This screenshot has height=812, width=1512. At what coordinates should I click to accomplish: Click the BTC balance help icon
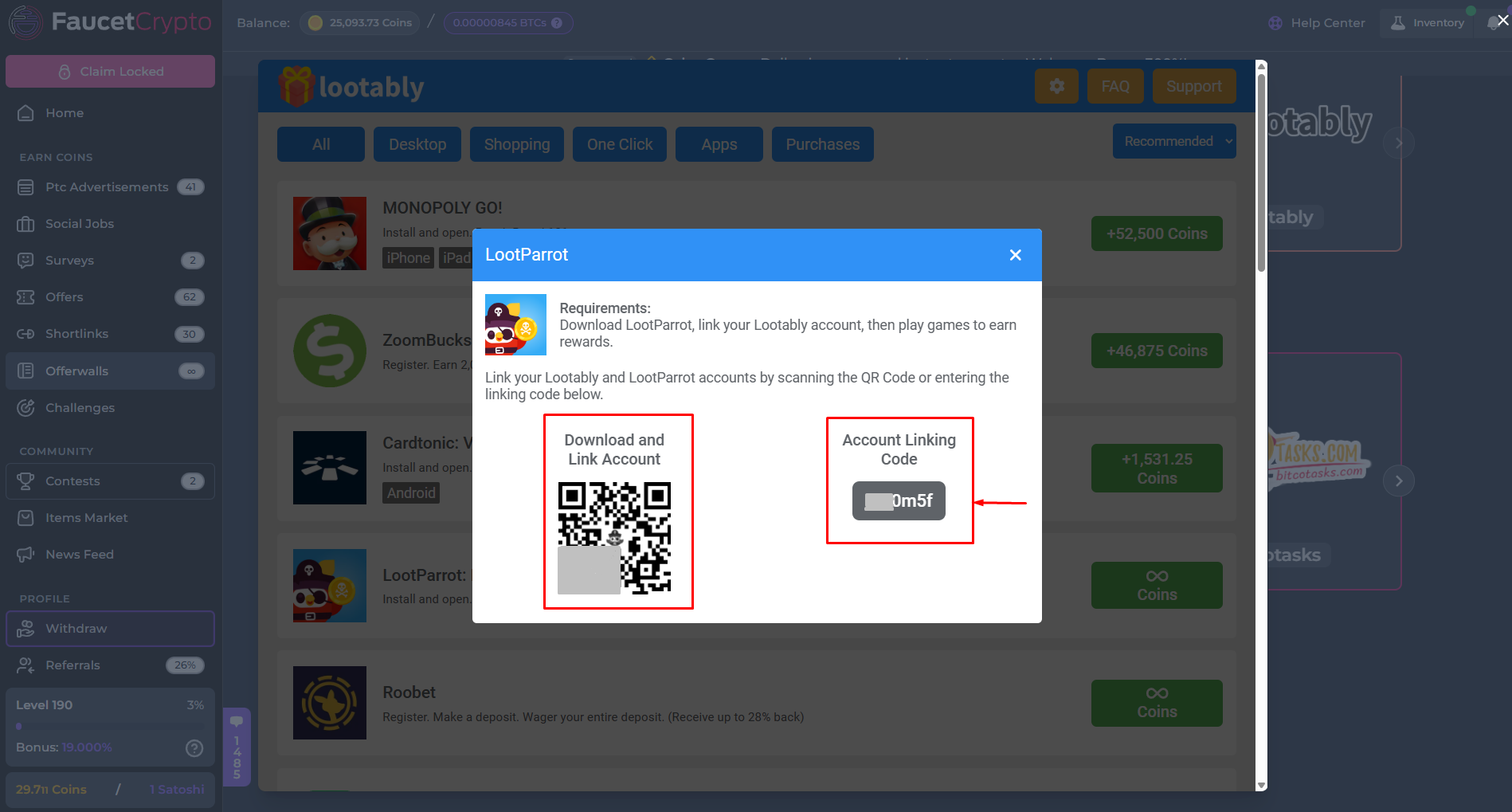(x=557, y=23)
